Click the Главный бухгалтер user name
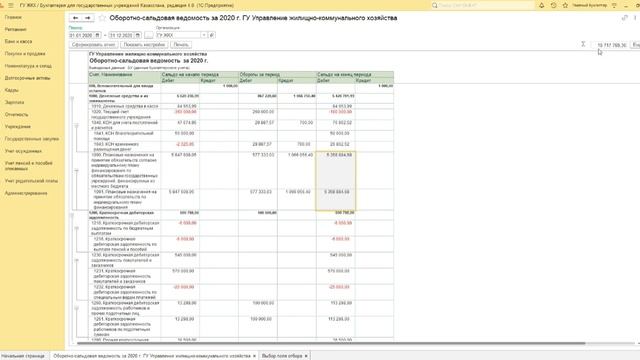This screenshot has height=360, width=640. [589, 5]
